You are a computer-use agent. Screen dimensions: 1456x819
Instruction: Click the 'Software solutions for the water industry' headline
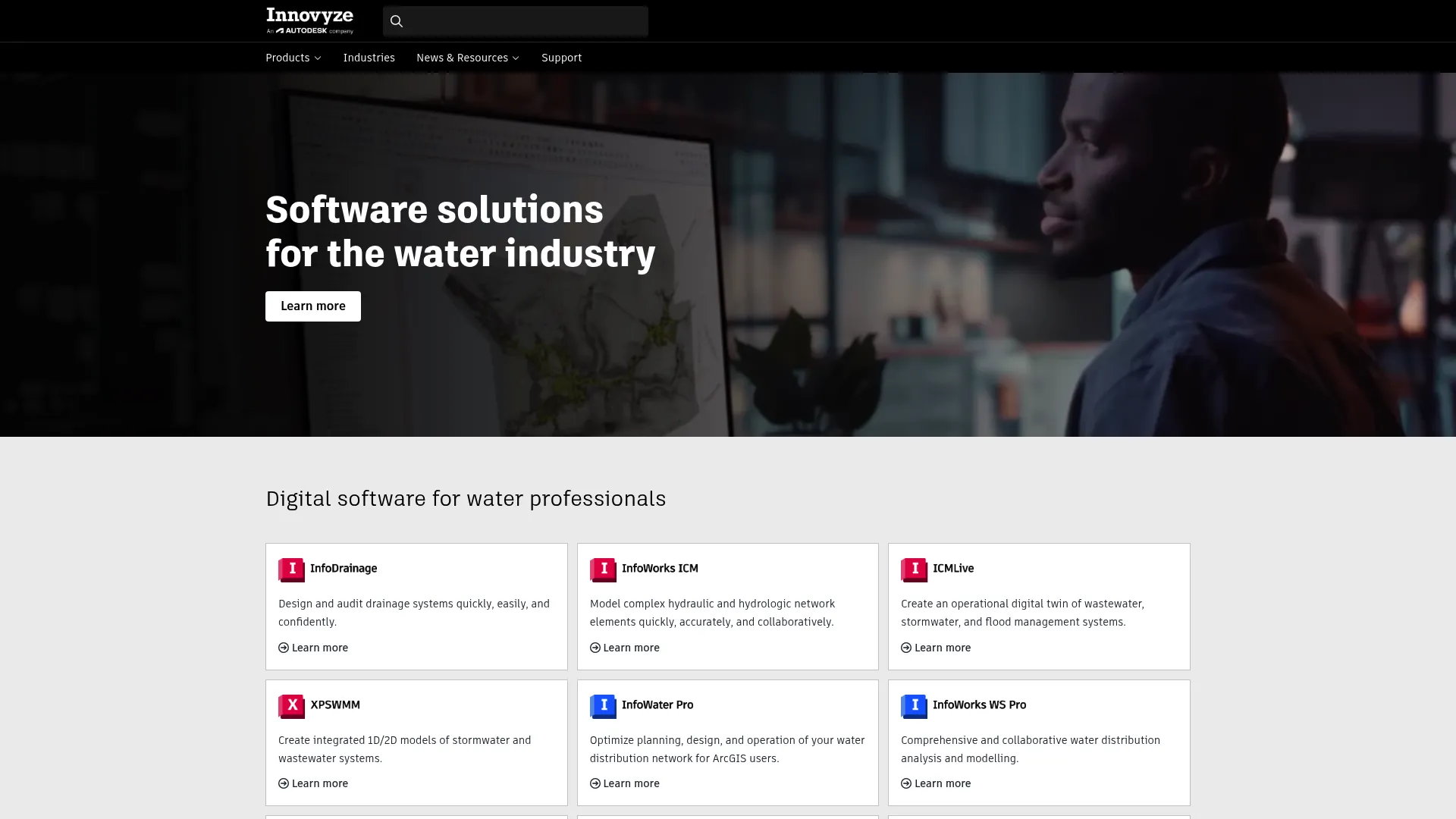460,231
